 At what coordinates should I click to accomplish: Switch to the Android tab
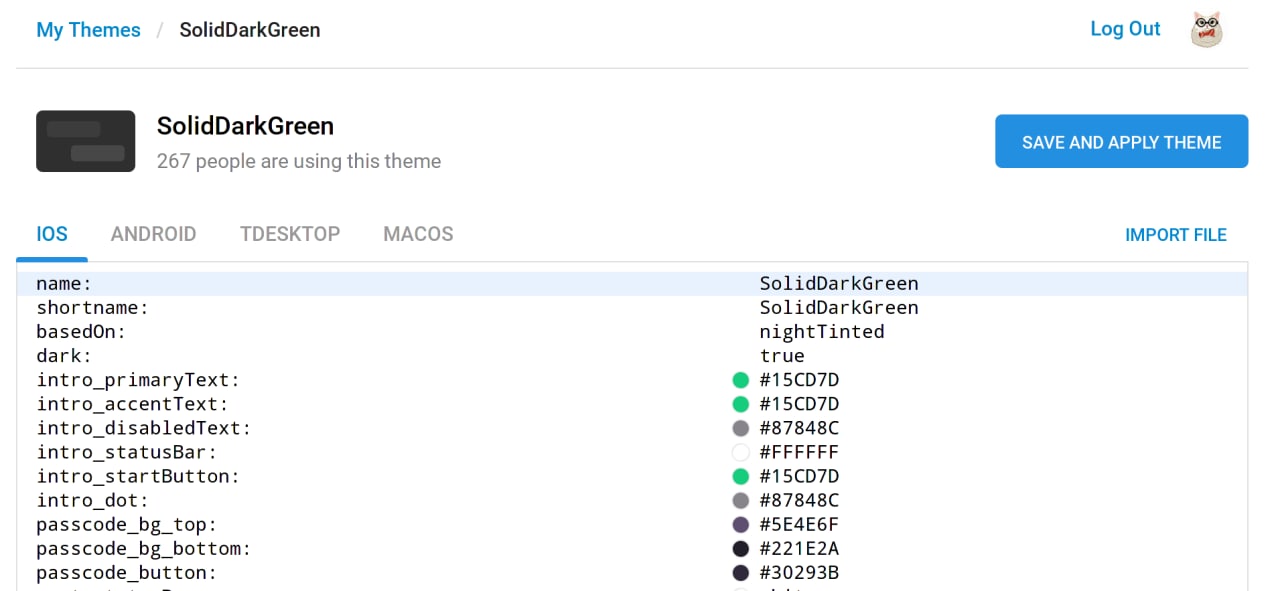pyautogui.click(x=153, y=234)
